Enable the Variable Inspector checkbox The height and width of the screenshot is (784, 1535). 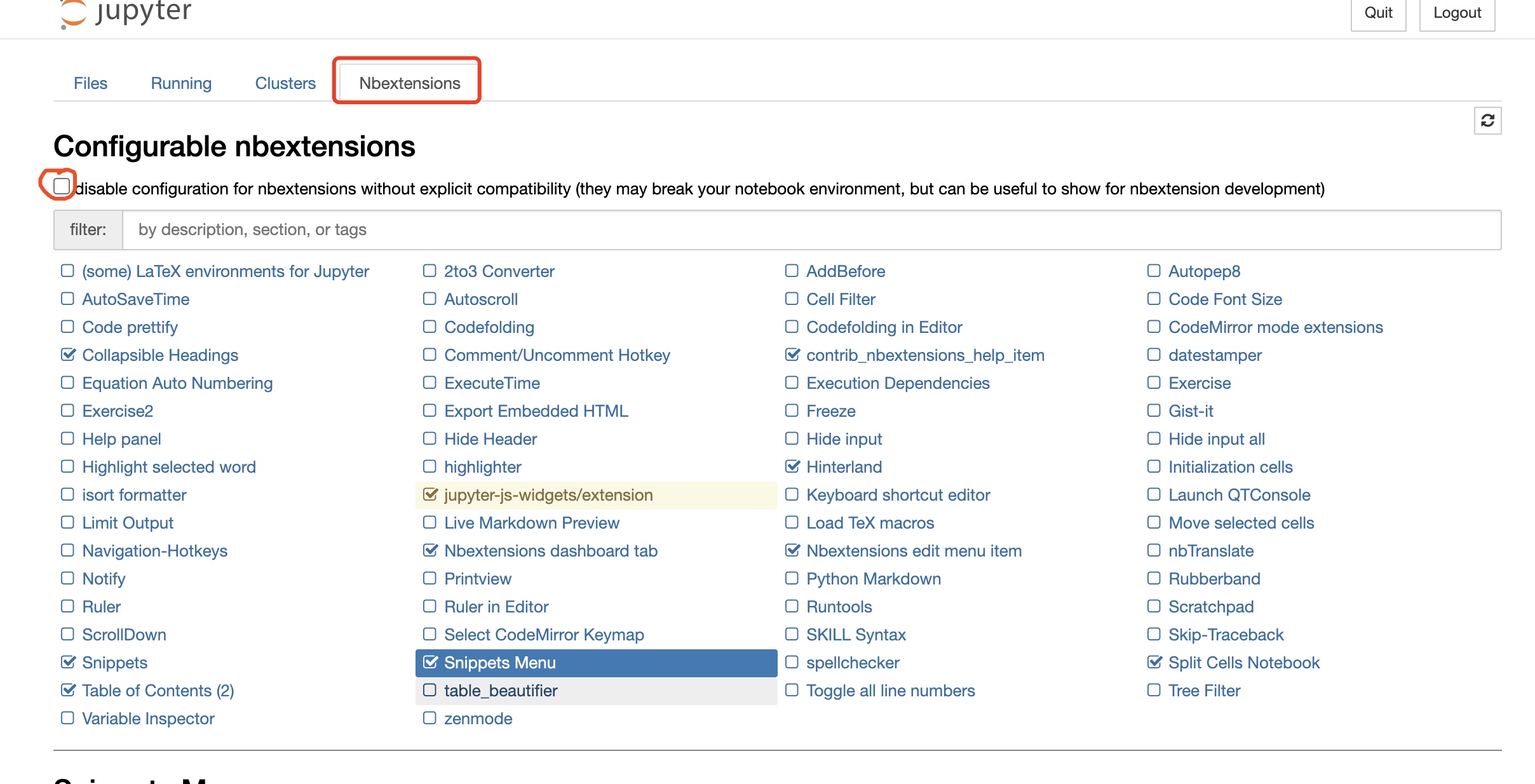click(67, 718)
